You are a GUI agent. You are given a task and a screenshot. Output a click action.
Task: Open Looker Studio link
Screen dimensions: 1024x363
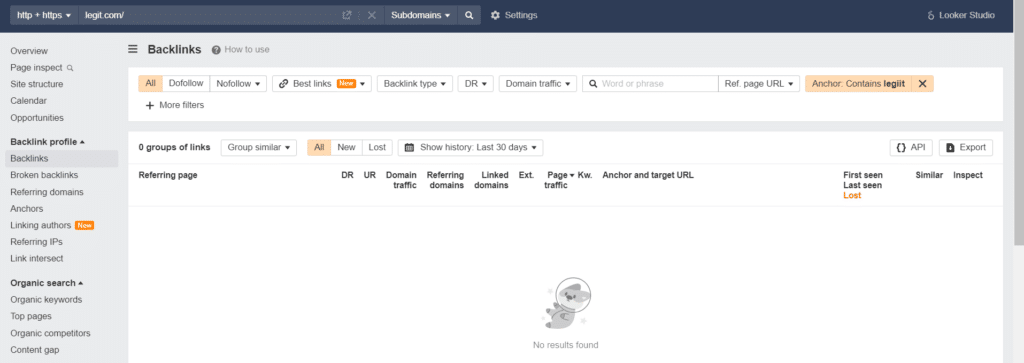961,15
